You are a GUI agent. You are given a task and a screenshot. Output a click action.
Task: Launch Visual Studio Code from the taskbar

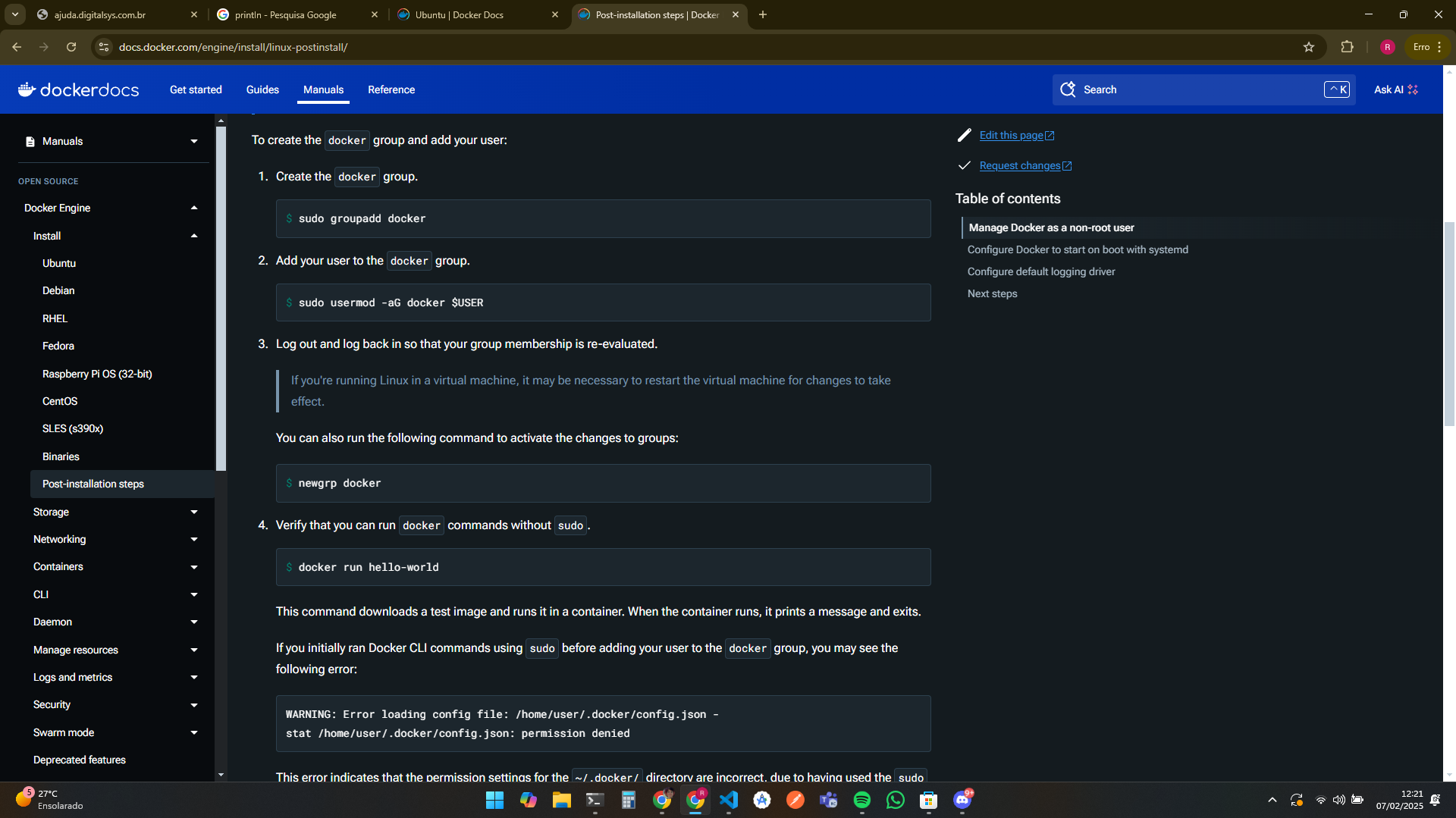click(x=729, y=800)
